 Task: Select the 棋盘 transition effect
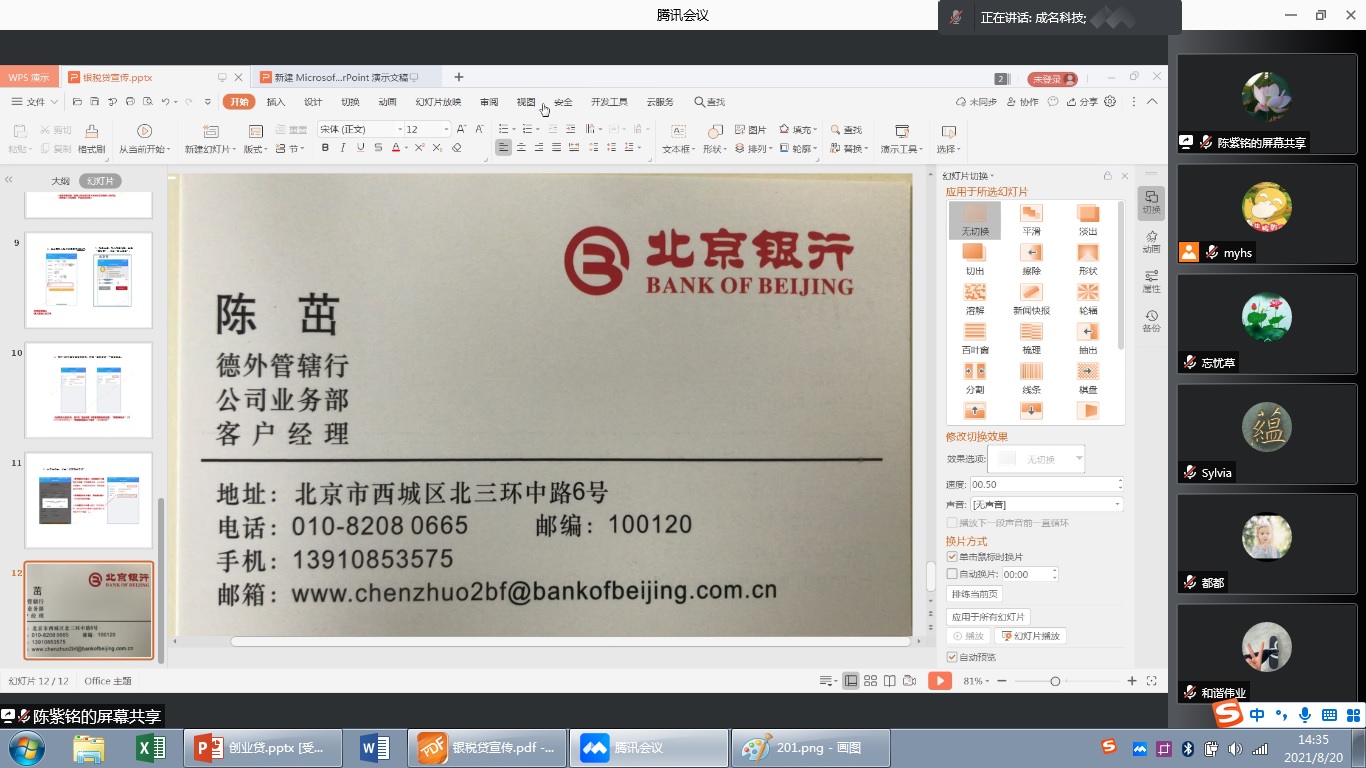click(x=1088, y=379)
